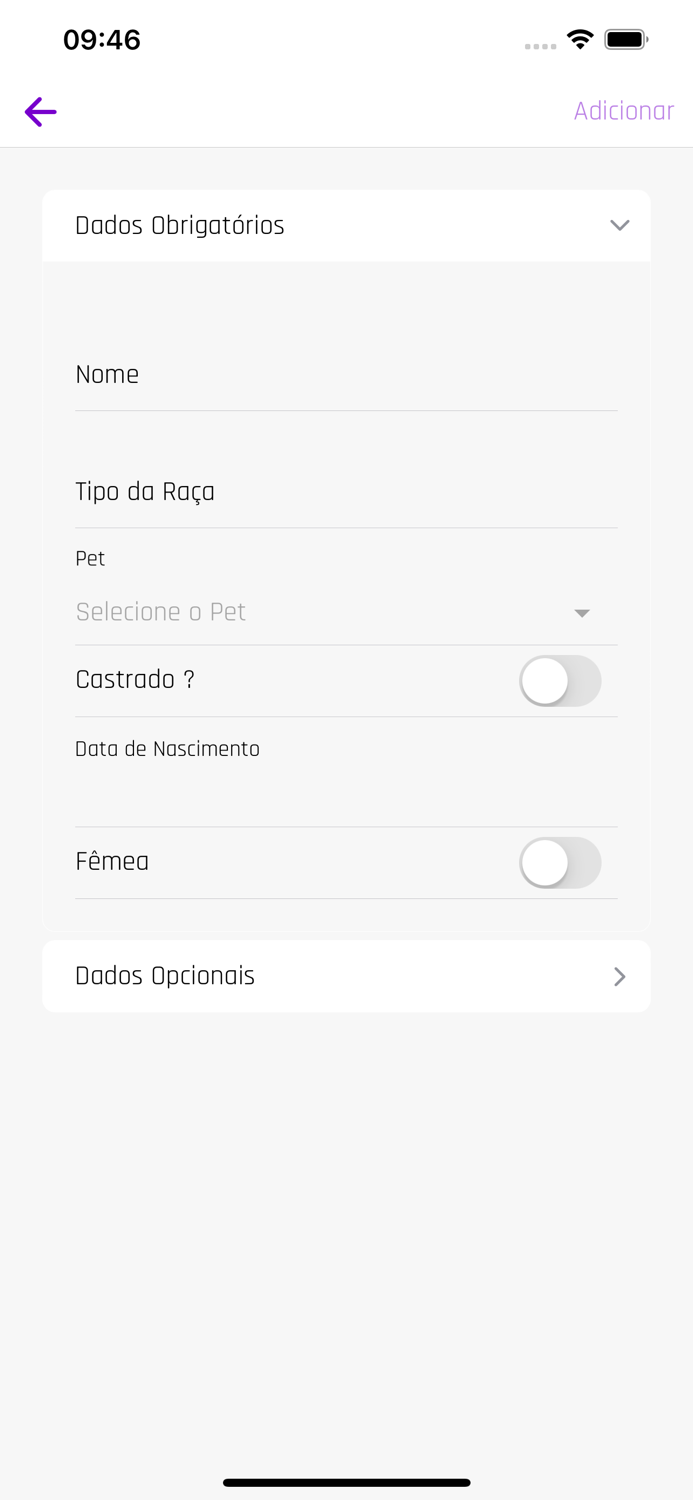
Task: Tap the Wi-Fi icon in status bar
Action: [581, 40]
